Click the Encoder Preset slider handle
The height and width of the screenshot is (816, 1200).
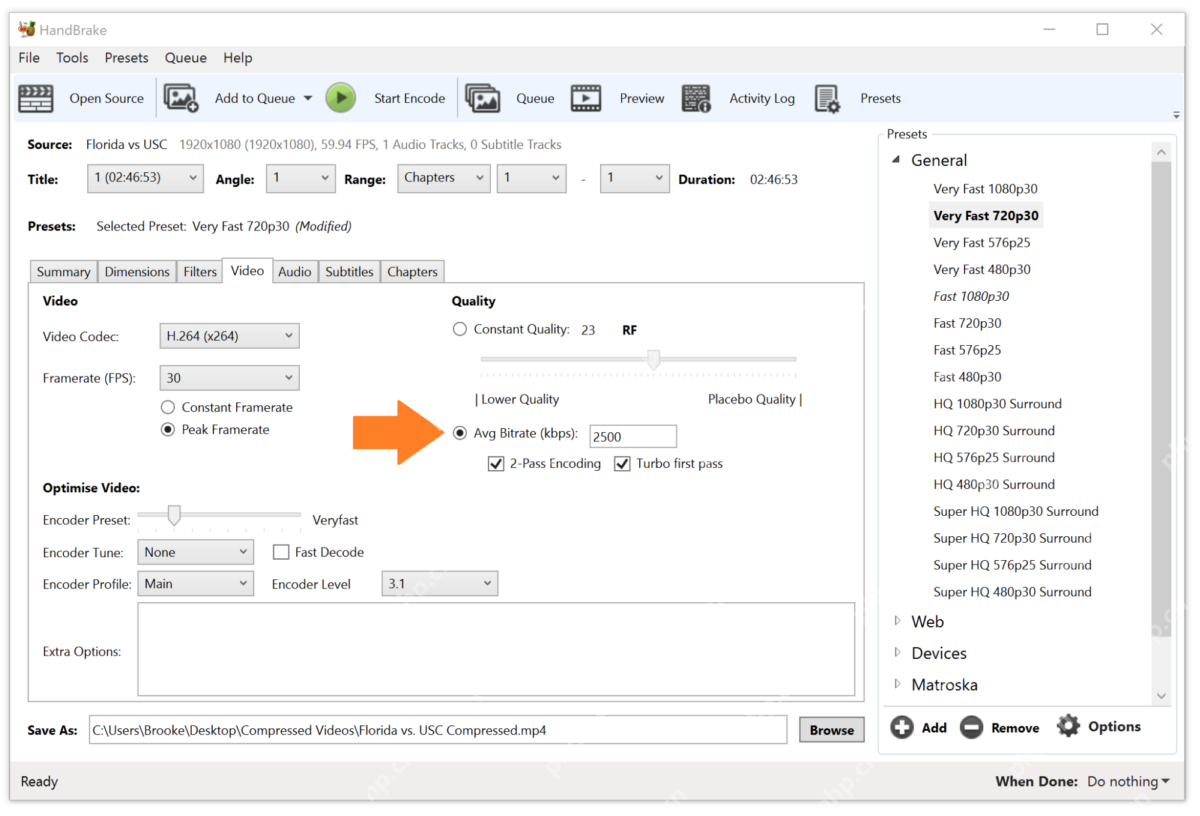tap(174, 515)
